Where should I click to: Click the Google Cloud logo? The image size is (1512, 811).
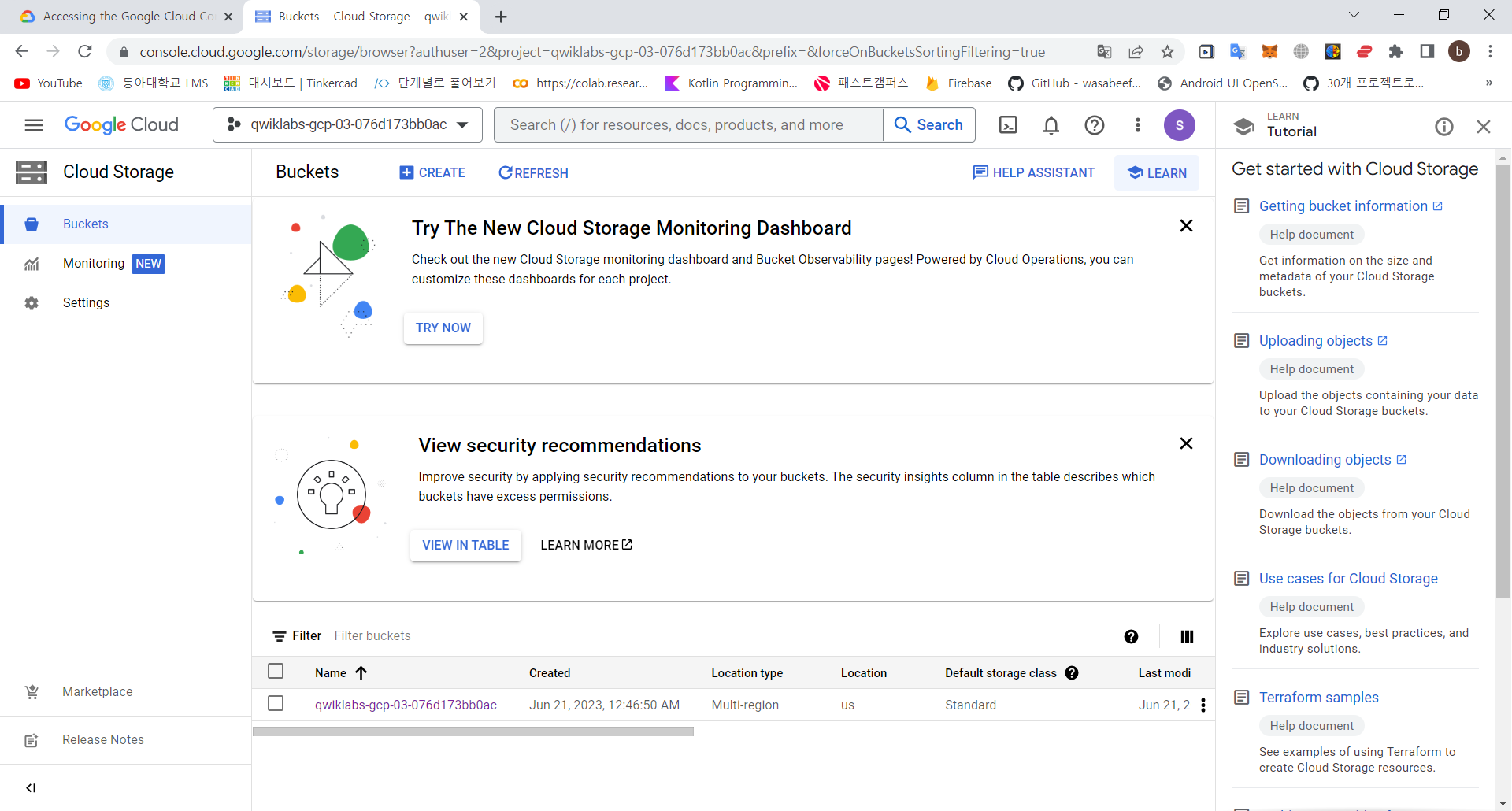pos(121,124)
